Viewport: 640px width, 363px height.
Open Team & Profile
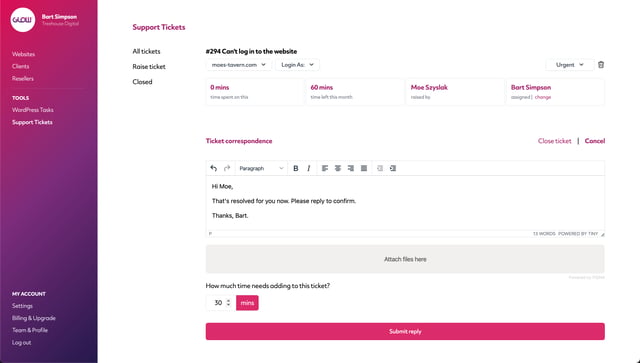coord(30,330)
